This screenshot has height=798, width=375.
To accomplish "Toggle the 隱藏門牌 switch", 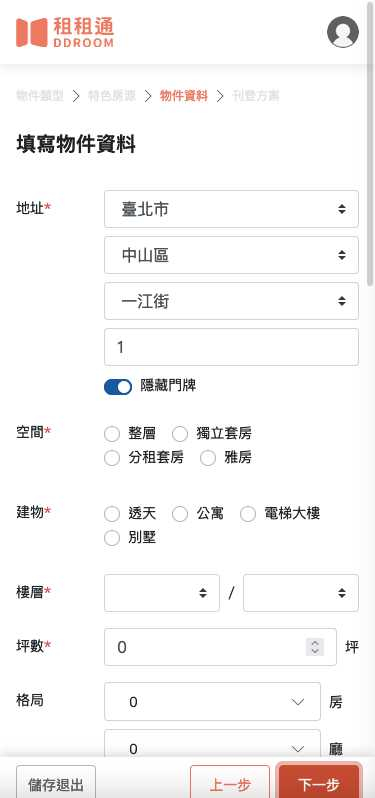I will tap(118, 387).
